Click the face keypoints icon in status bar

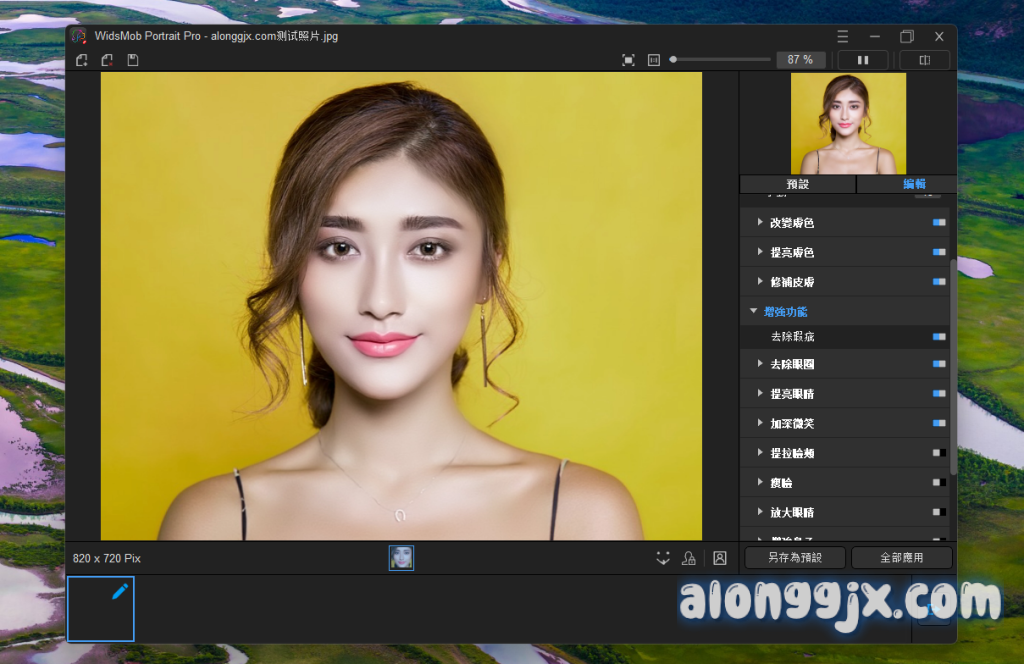[x=662, y=558]
